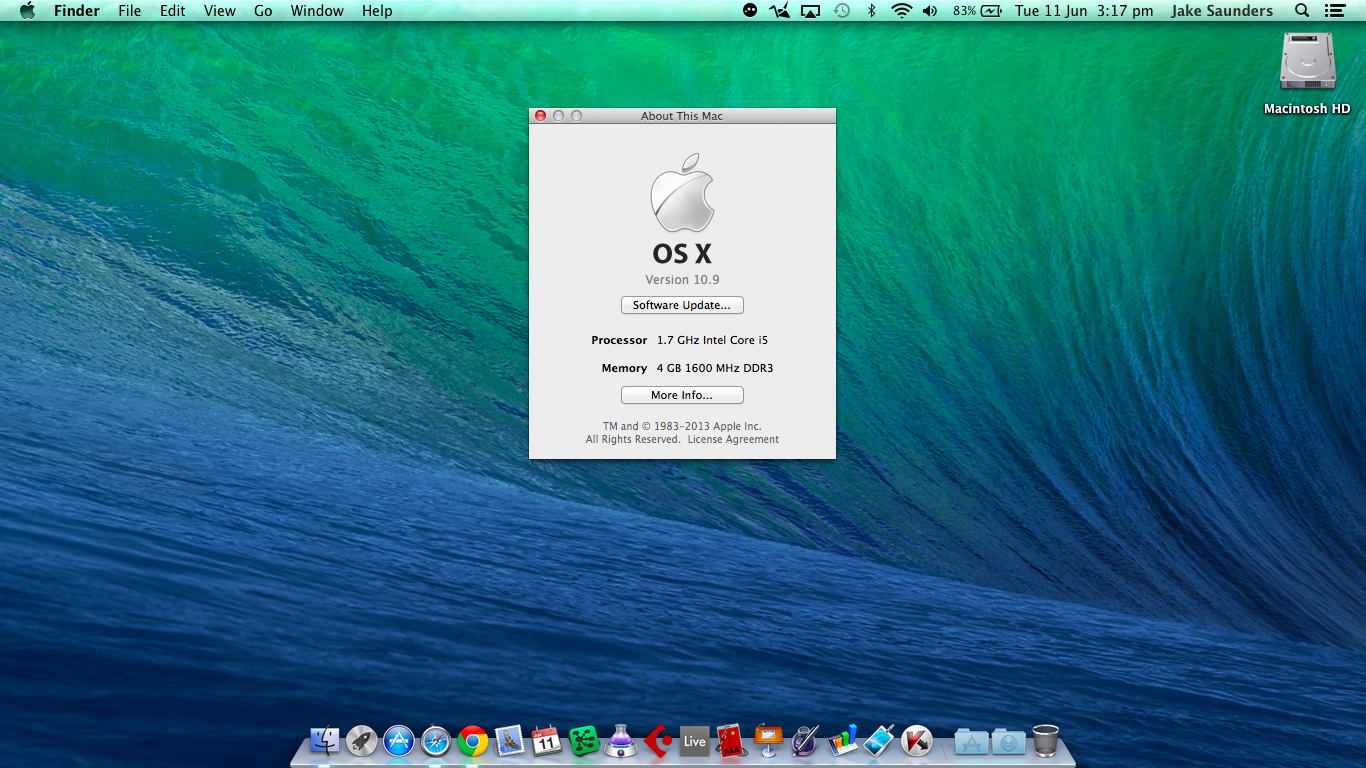
Task: Launch Cubase from the Dock
Action: [x=658, y=741]
